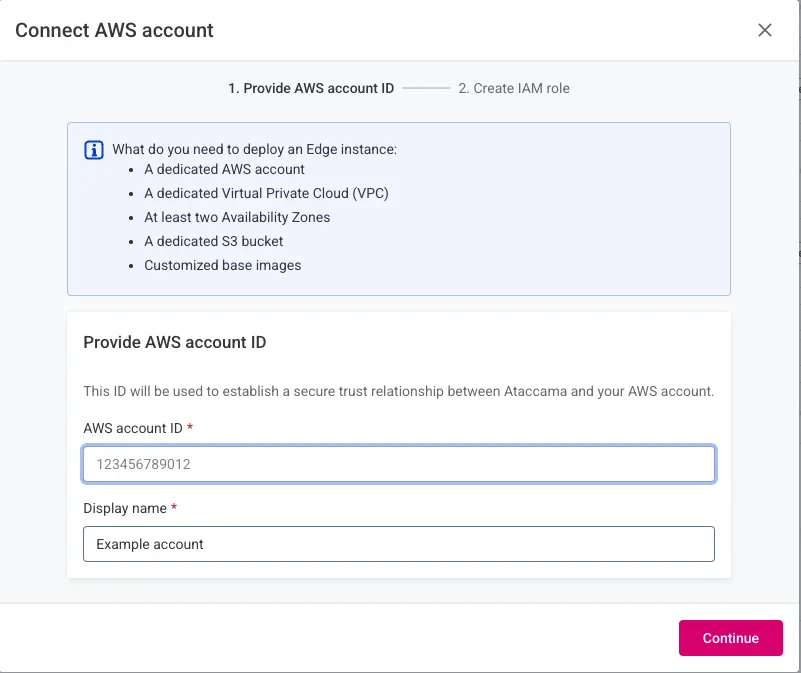Select the AWS account ID input field

[398, 463]
